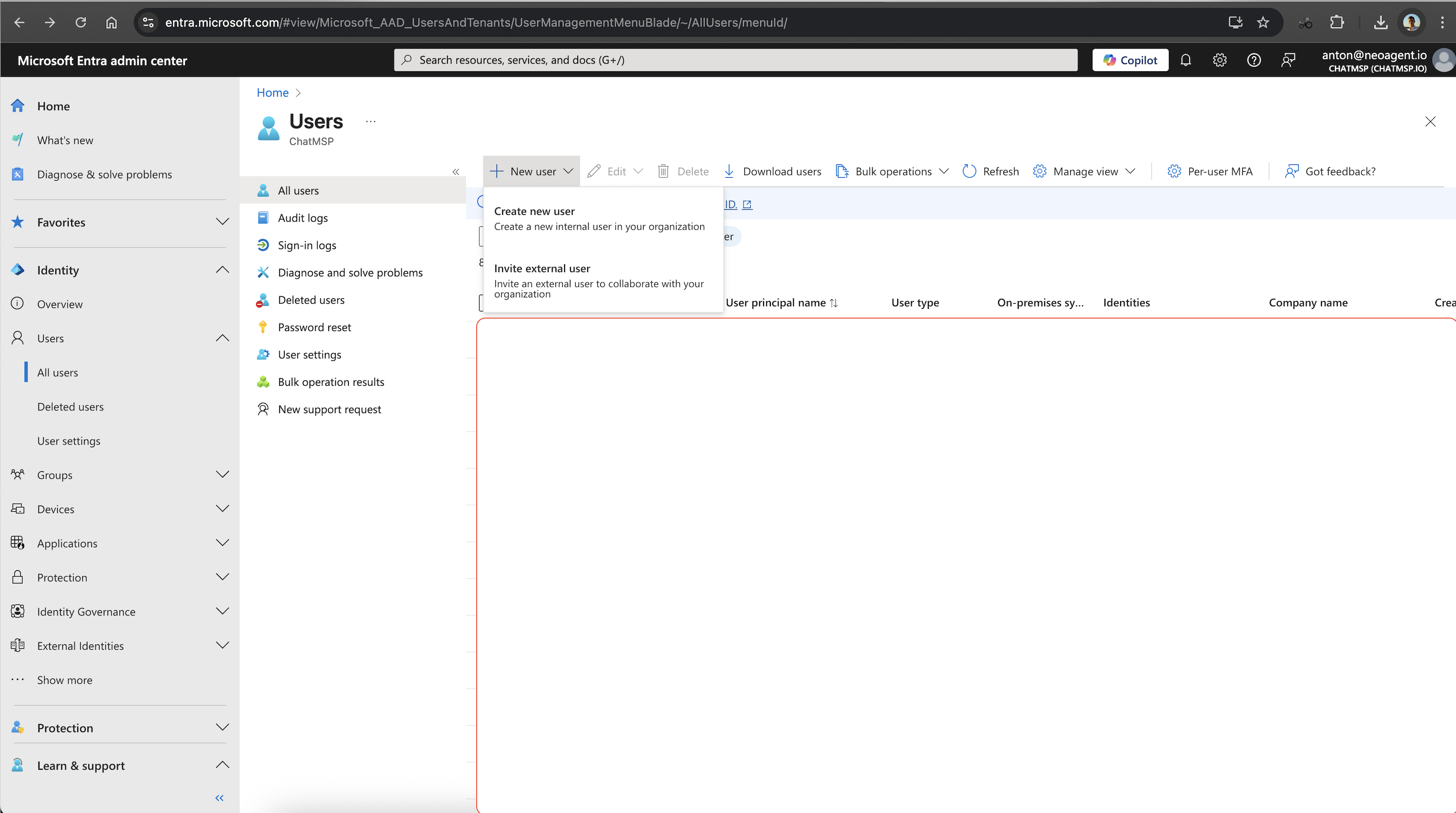Select Invite external user option
This screenshot has width=1456, height=813.
[599, 280]
